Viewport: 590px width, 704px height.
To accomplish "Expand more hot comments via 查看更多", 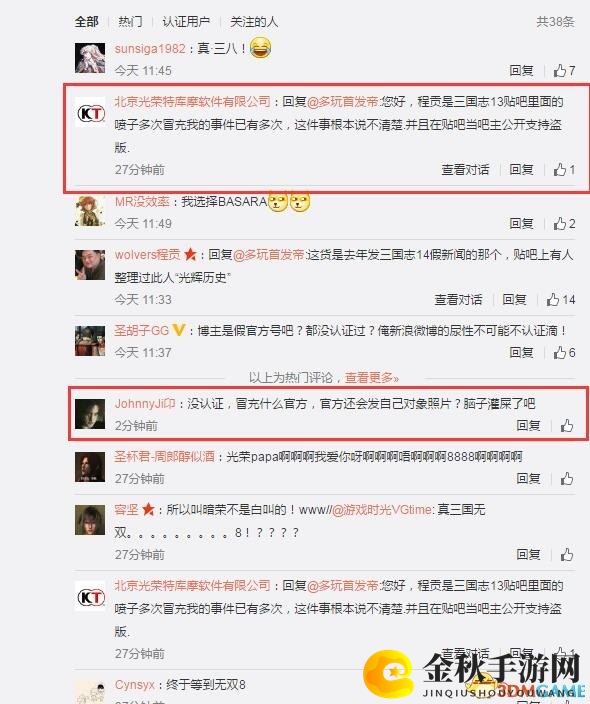I will pyautogui.click(x=371, y=378).
